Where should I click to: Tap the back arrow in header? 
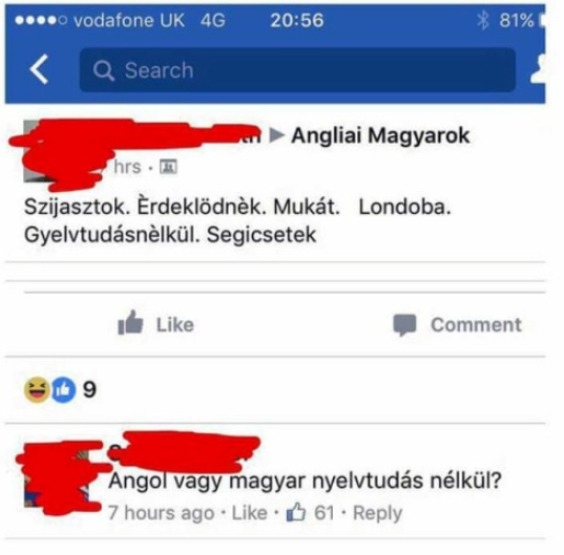pos(39,69)
